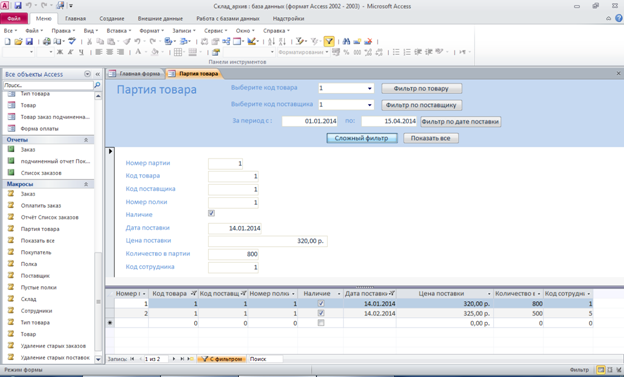Screen dimensions: 624x377
Task: Open the Партия товара macro in navigation pane
Action: [40, 229]
